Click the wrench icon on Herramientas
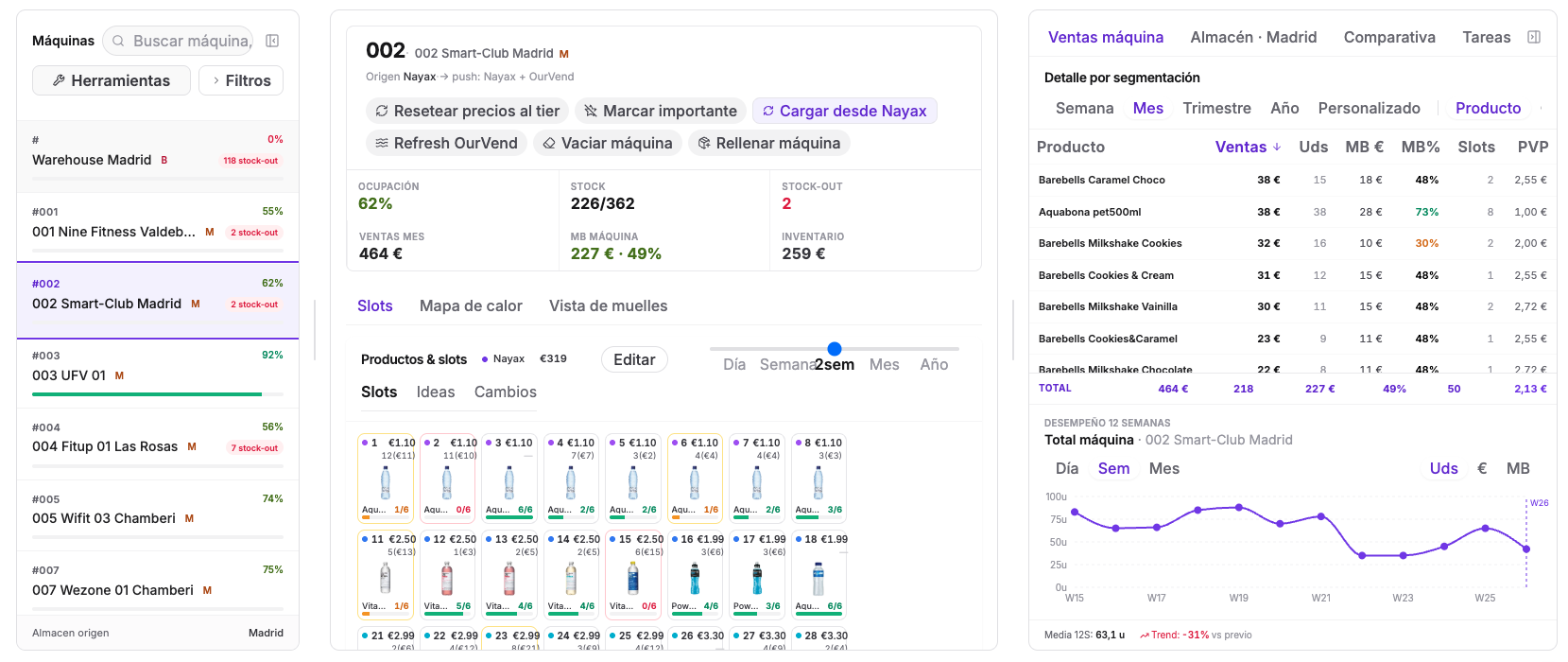 click(x=59, y=80)
